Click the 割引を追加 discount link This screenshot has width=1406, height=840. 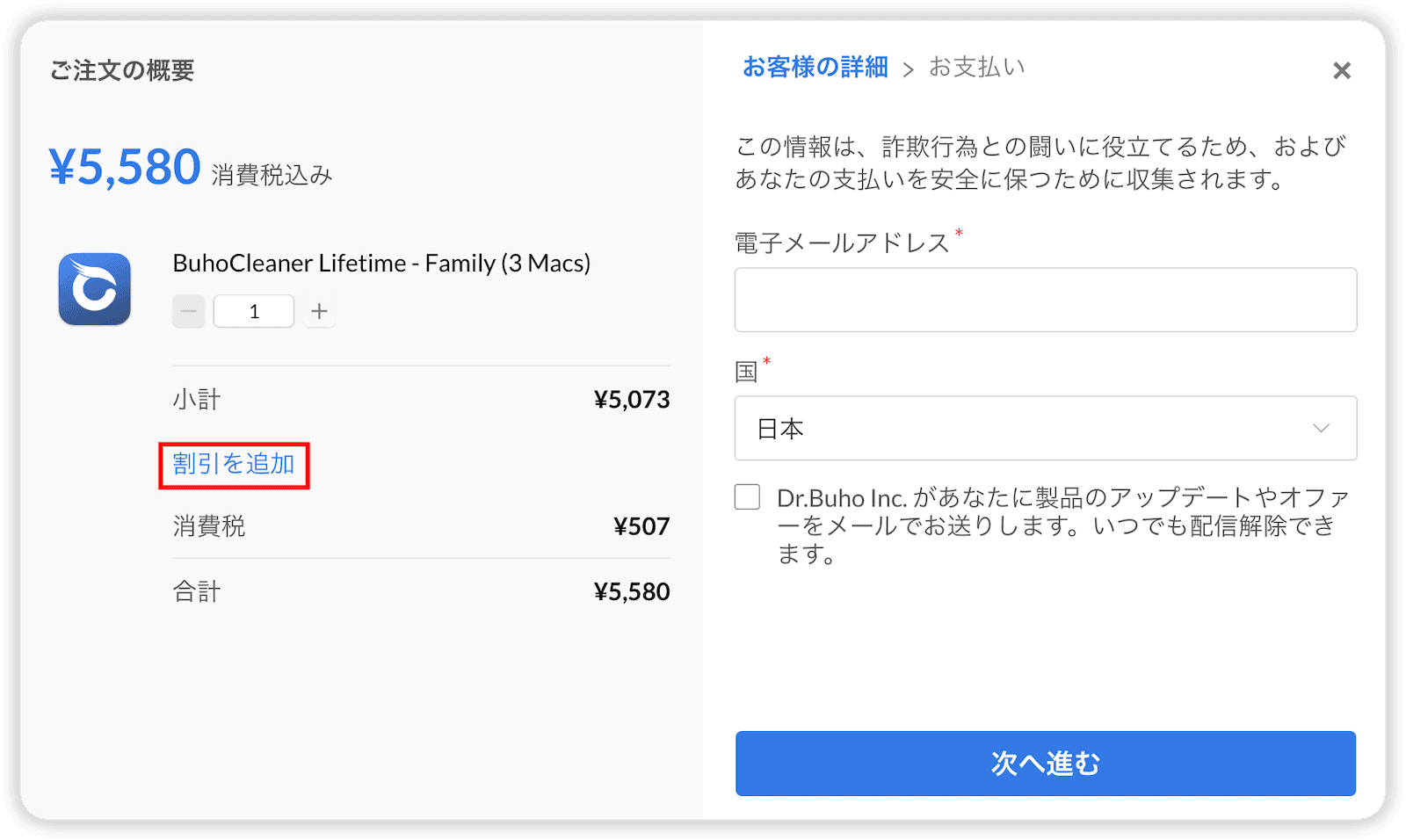pos(234,464)
